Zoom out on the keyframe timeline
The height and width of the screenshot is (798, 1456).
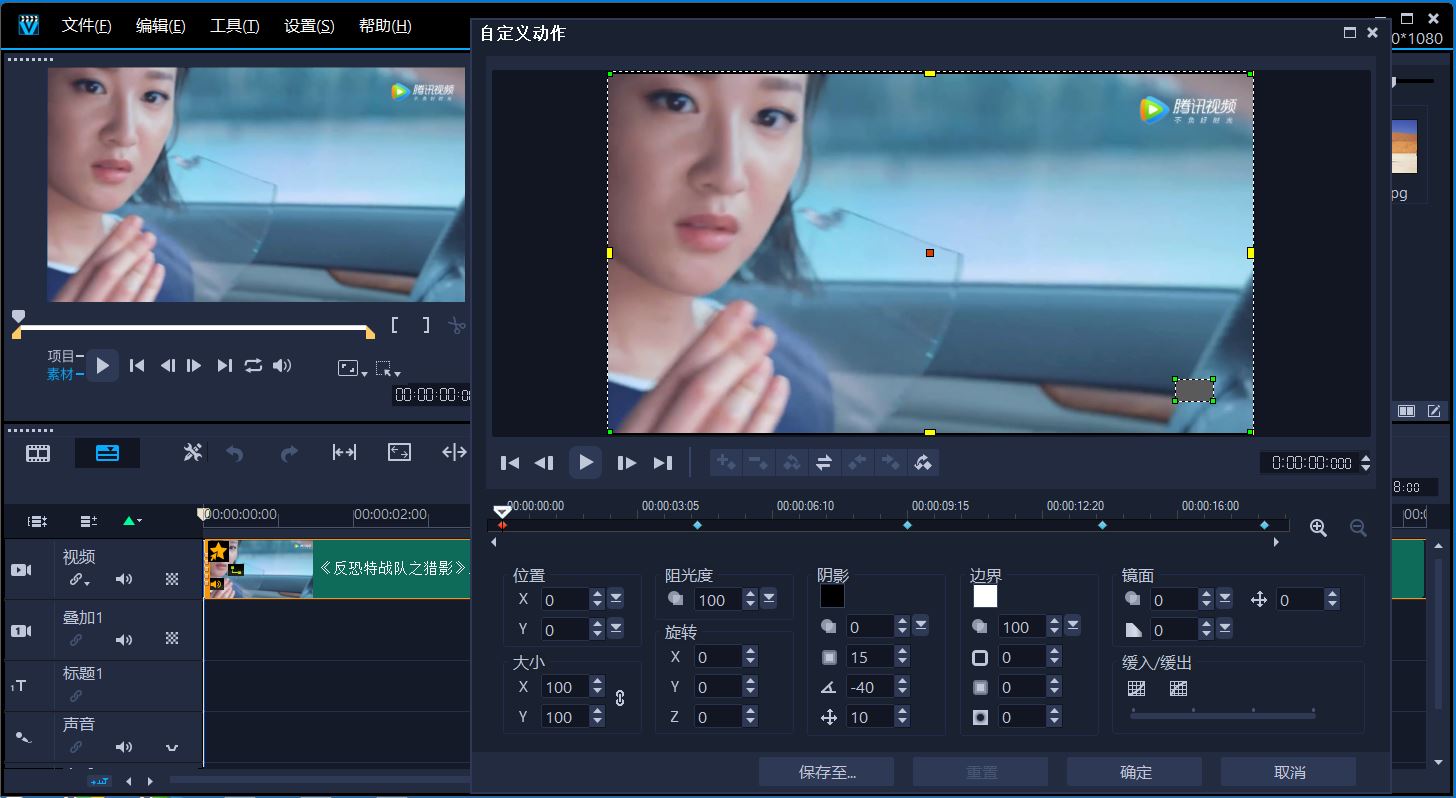click(x=1358, y=528)
